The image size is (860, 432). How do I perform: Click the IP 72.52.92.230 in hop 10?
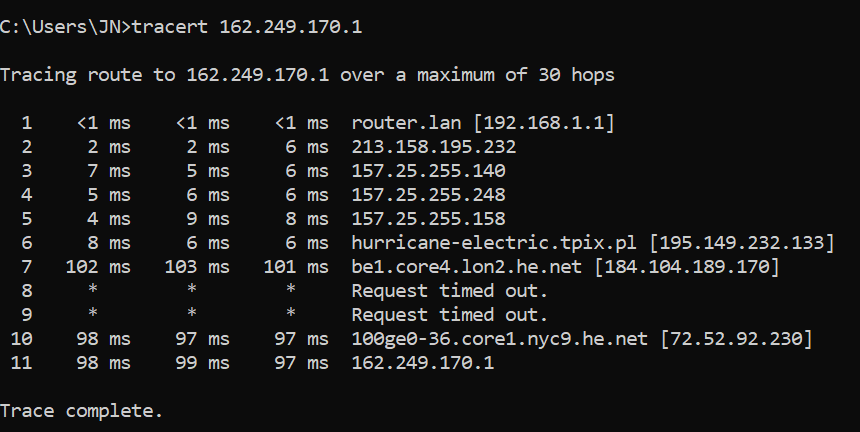pyautogui.click(x=736, y=339)
